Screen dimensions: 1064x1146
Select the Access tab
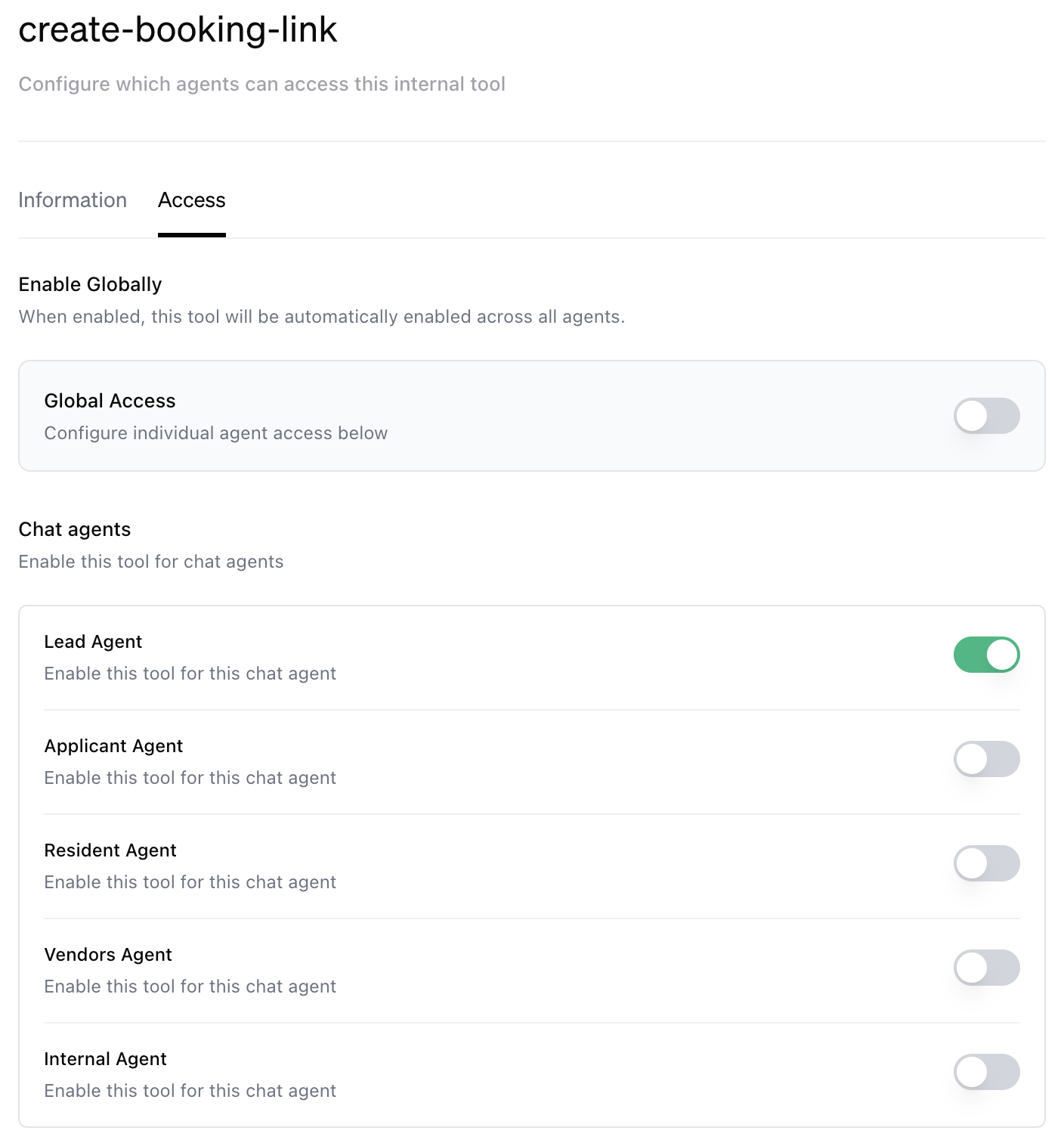[x=191, y=200]
